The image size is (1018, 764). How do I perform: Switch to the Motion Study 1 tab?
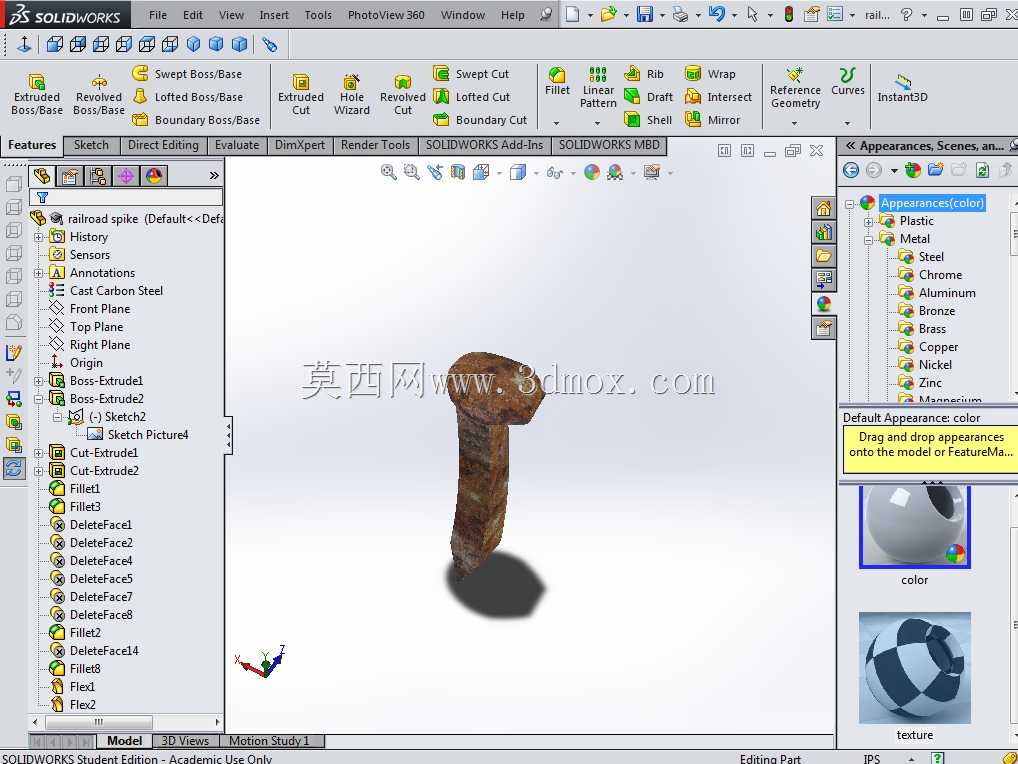point(269,741)
